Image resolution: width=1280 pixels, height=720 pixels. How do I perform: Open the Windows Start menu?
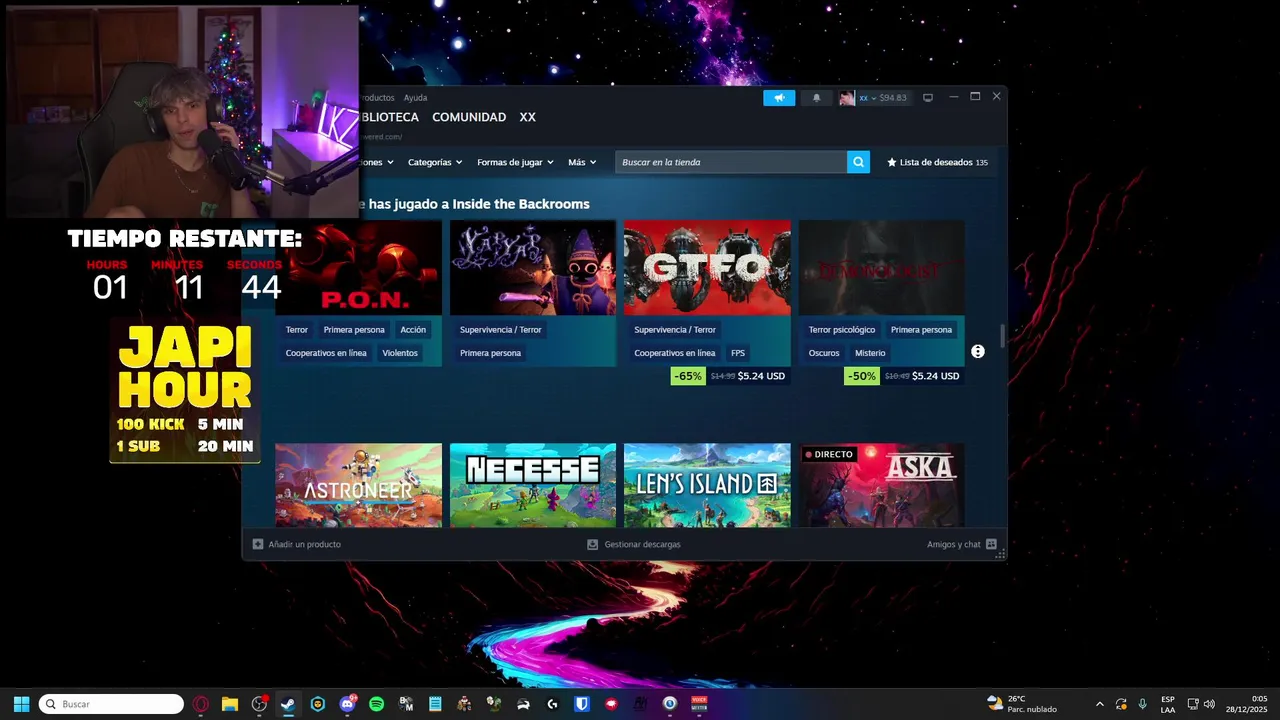tap(21, 704)
